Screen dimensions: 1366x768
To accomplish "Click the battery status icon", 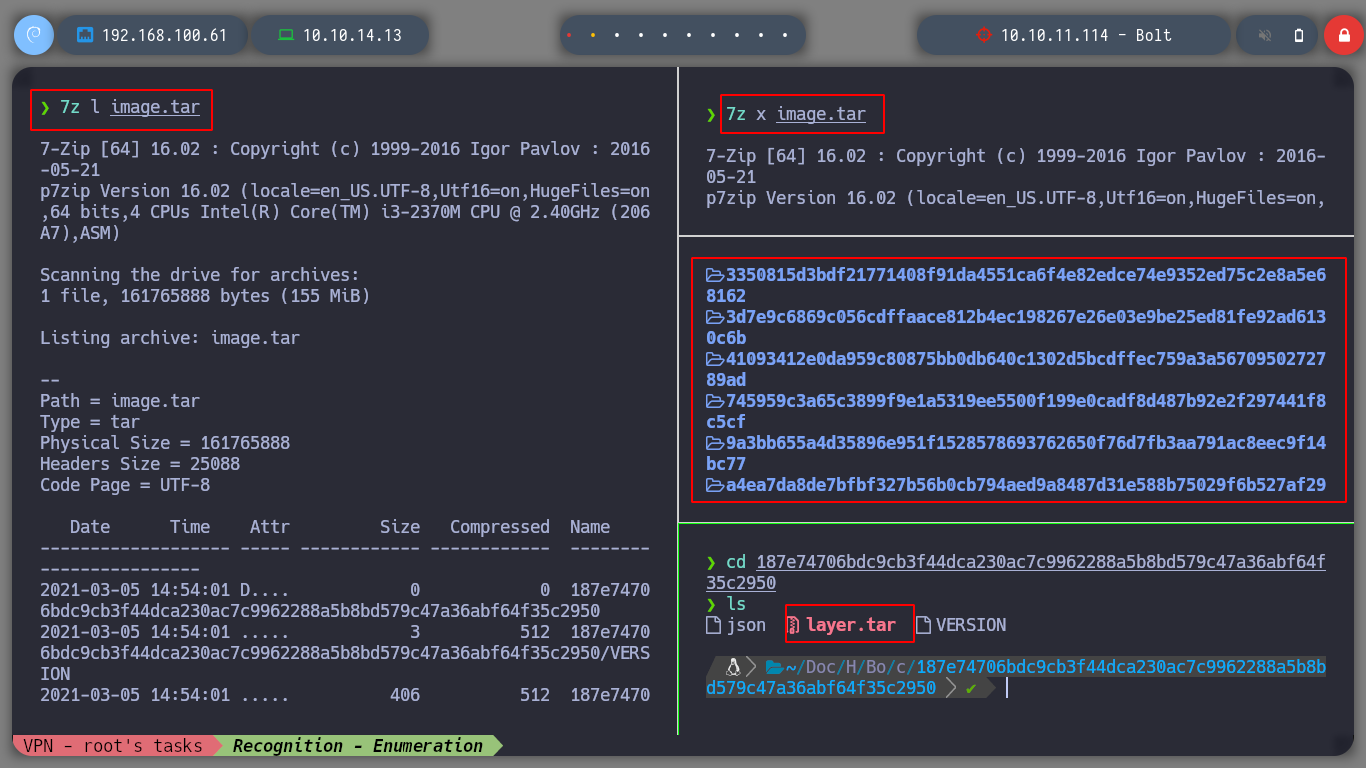I will coord(1299,35).
